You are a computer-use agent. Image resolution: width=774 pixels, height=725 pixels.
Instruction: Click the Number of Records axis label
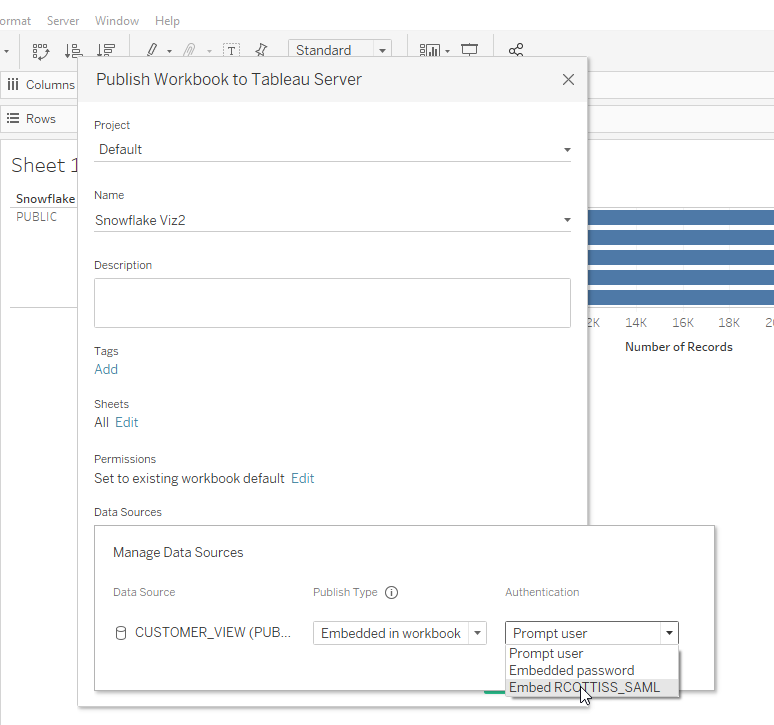(679, 347)
